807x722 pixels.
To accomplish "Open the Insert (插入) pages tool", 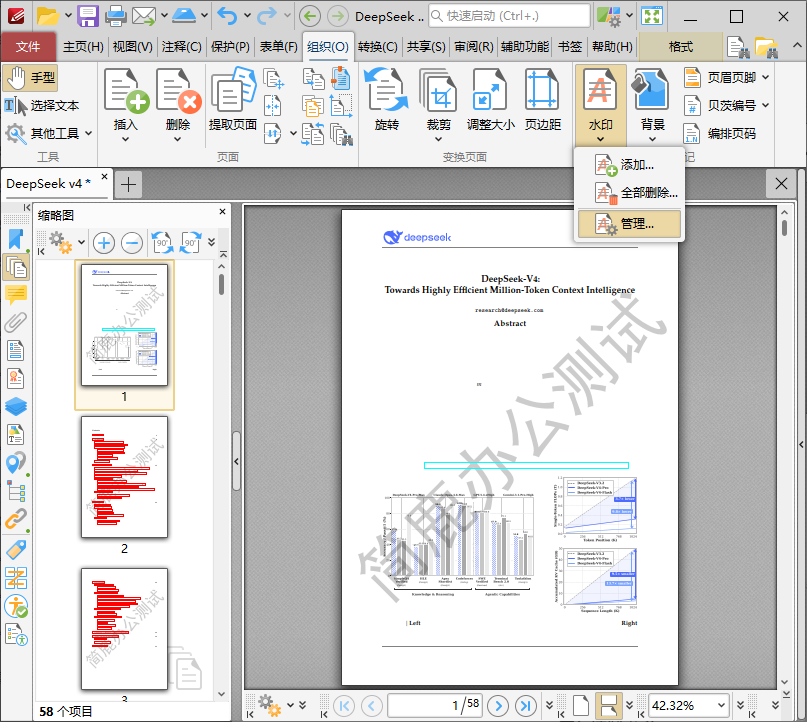I will (126, 98).
